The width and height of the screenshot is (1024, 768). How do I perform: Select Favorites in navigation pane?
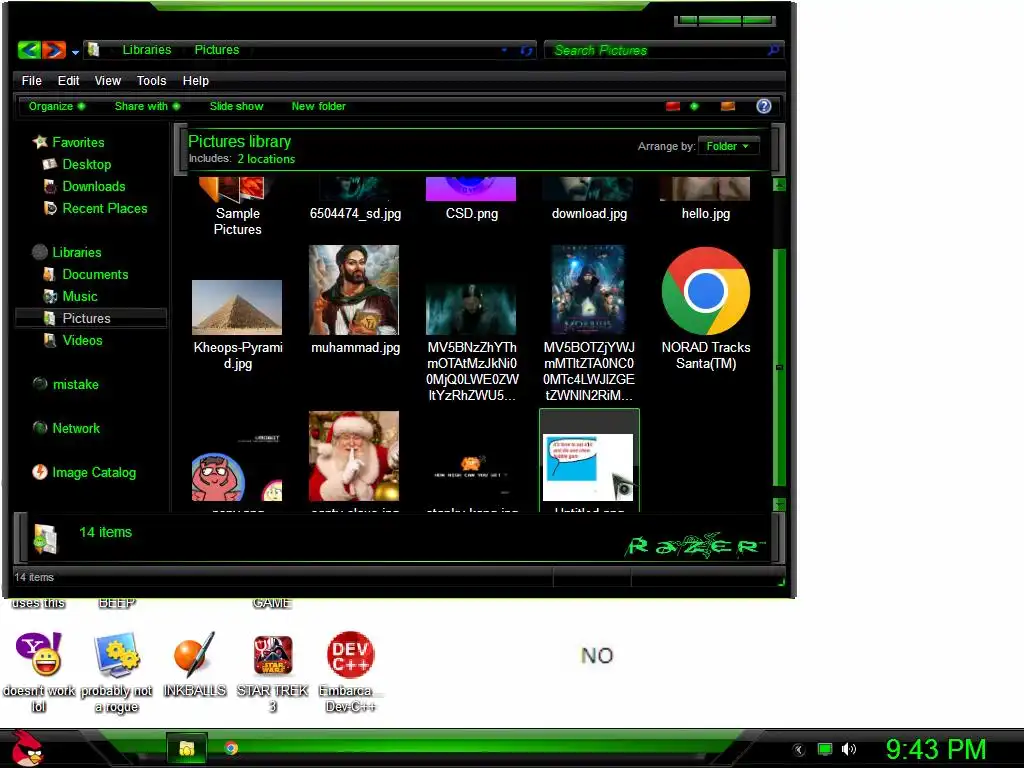pos(78,142)
